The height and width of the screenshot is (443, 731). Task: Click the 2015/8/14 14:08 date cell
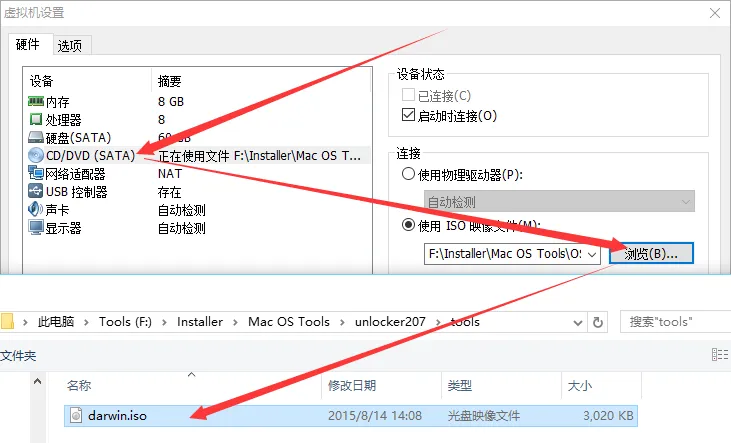375,415
